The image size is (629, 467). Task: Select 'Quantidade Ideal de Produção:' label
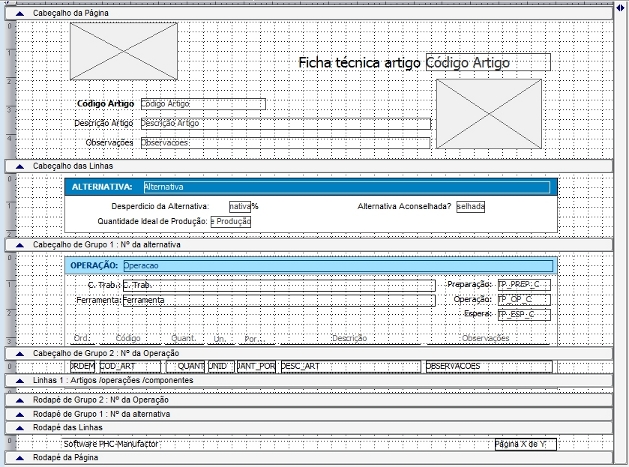152,221
